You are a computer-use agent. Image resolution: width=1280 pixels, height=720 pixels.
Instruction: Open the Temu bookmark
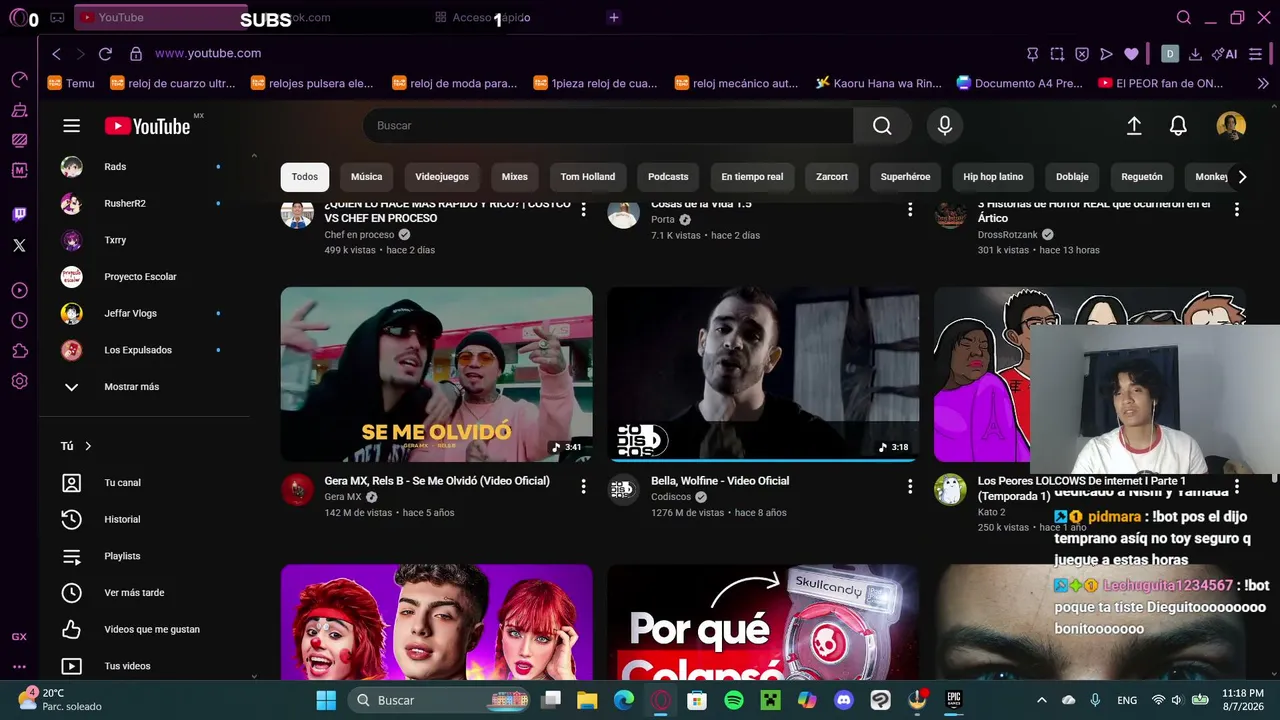pyautogui.click(x=71, y=84)
